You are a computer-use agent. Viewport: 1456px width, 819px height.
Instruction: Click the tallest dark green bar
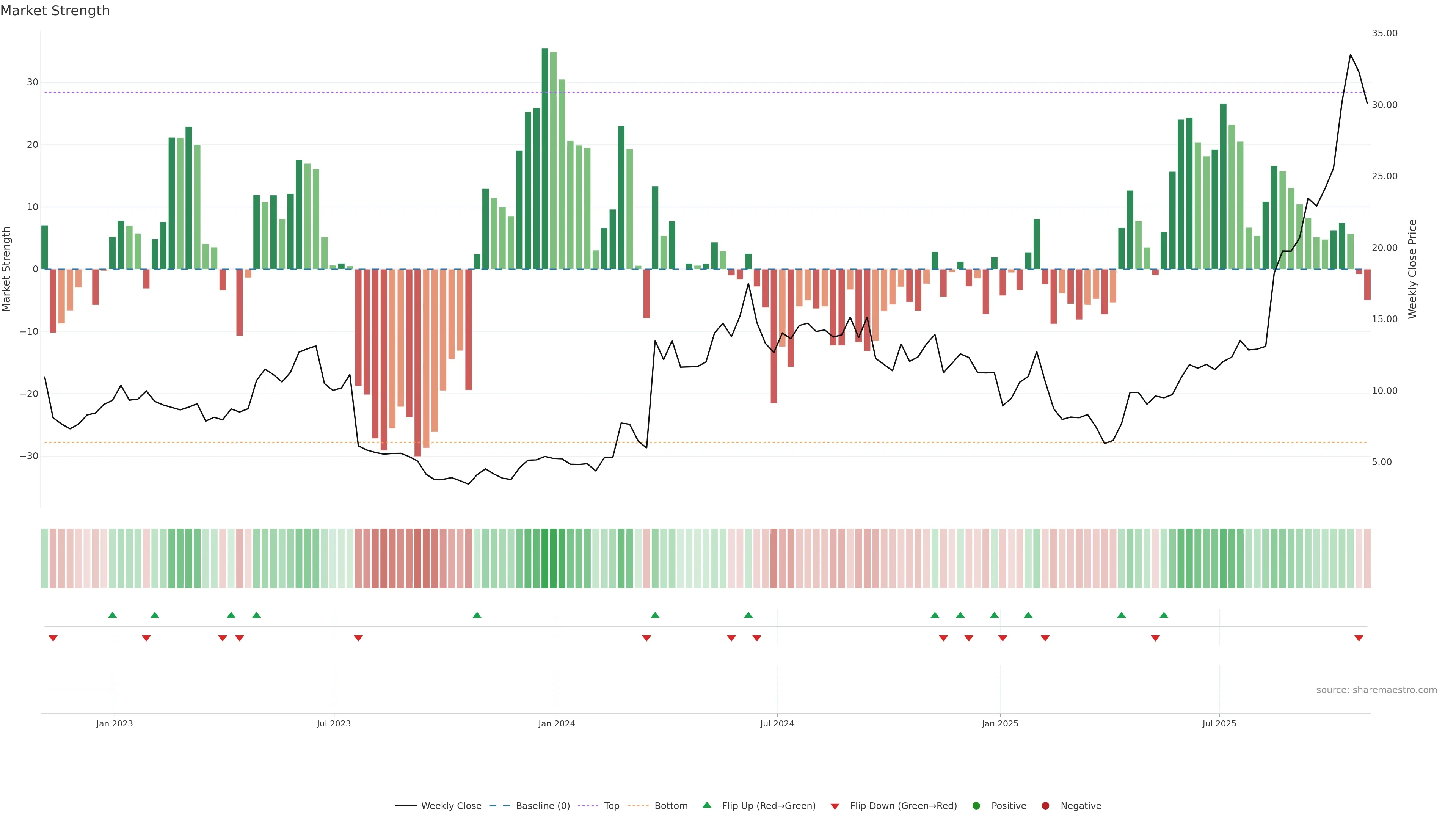545,158
